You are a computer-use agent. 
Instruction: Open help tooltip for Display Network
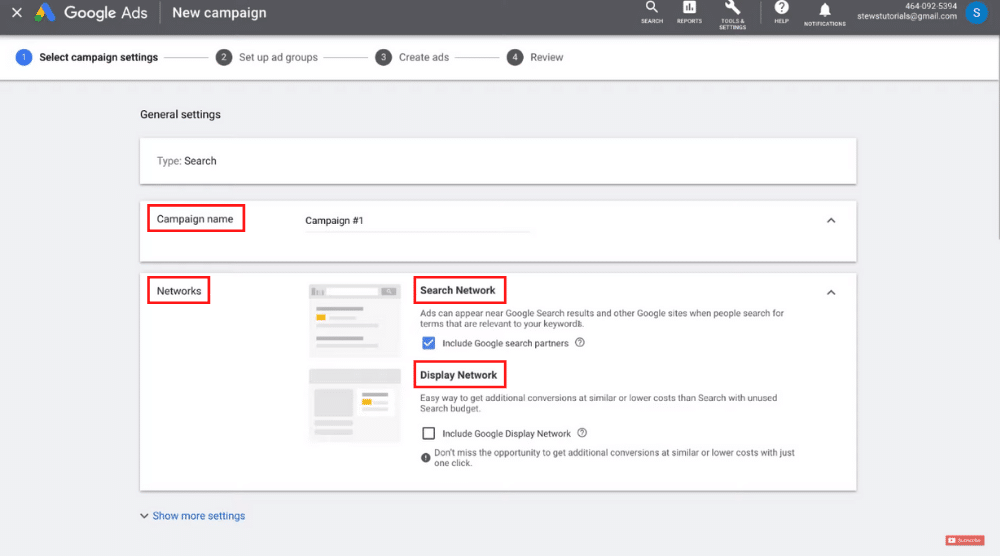[582, 433]
